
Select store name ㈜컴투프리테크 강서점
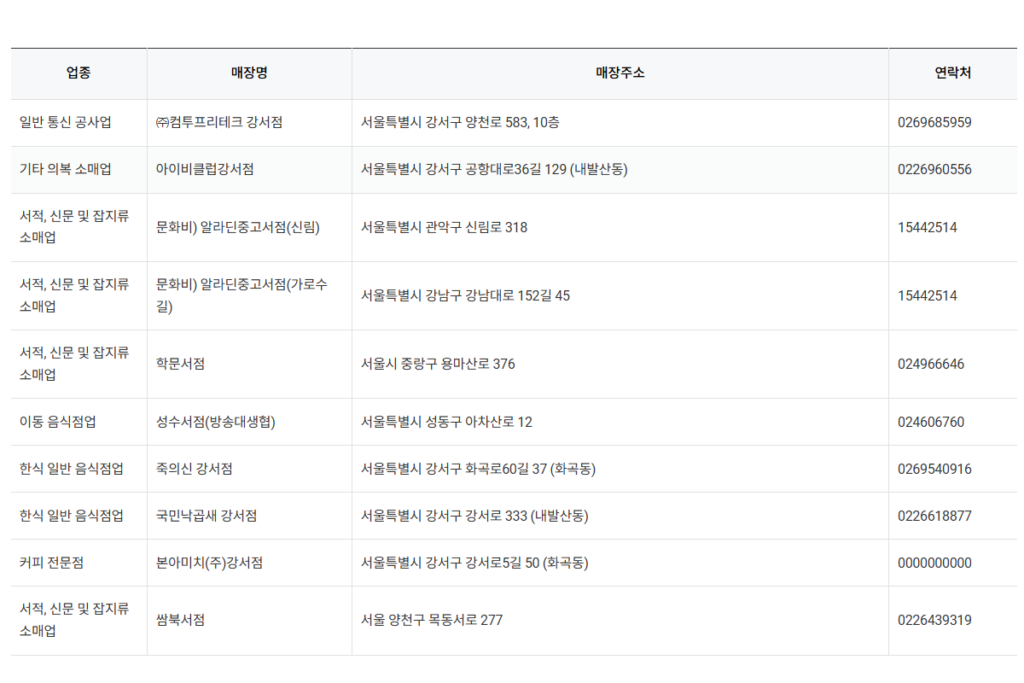(x=220, y=122)
